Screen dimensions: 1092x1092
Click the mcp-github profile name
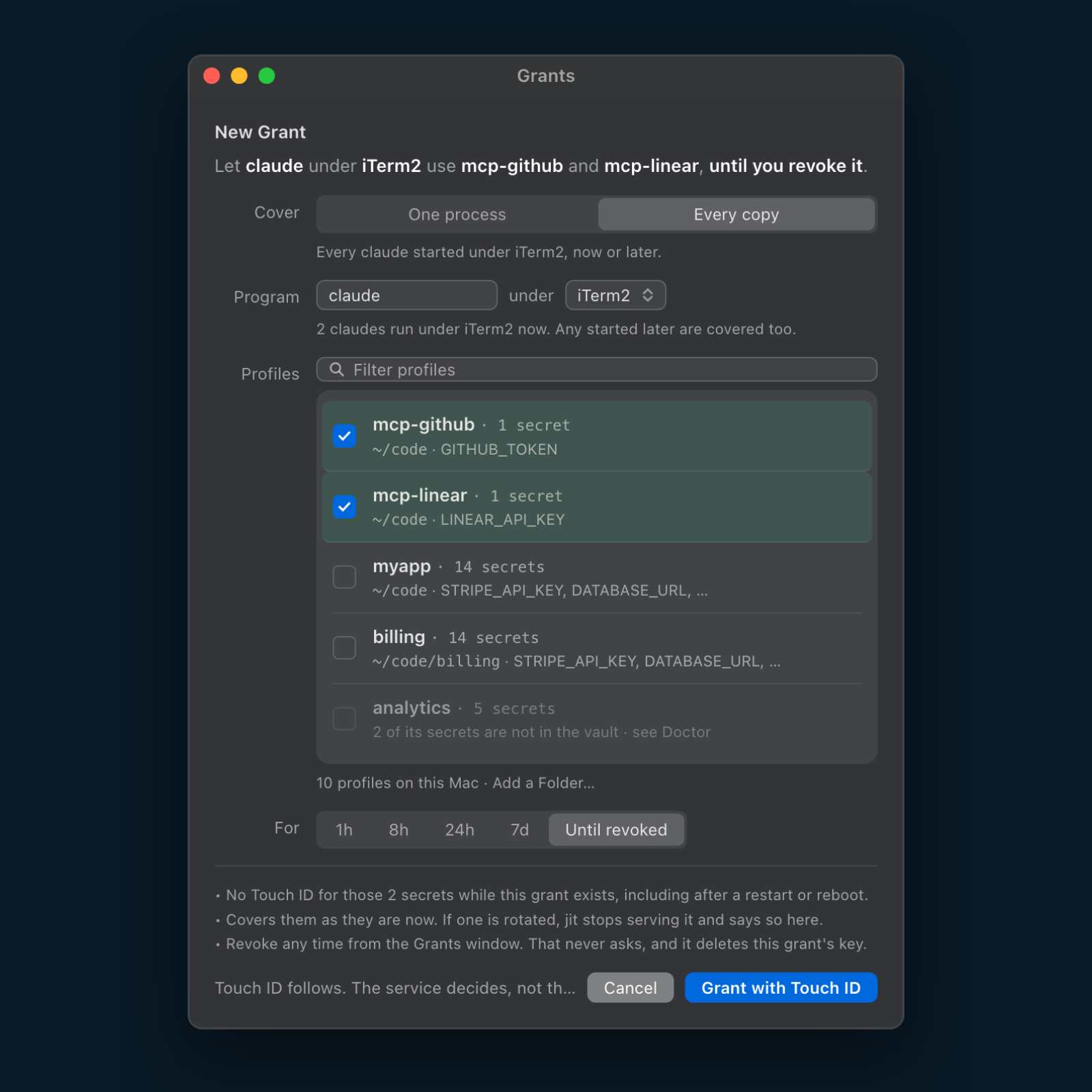(x=423, y=425)
